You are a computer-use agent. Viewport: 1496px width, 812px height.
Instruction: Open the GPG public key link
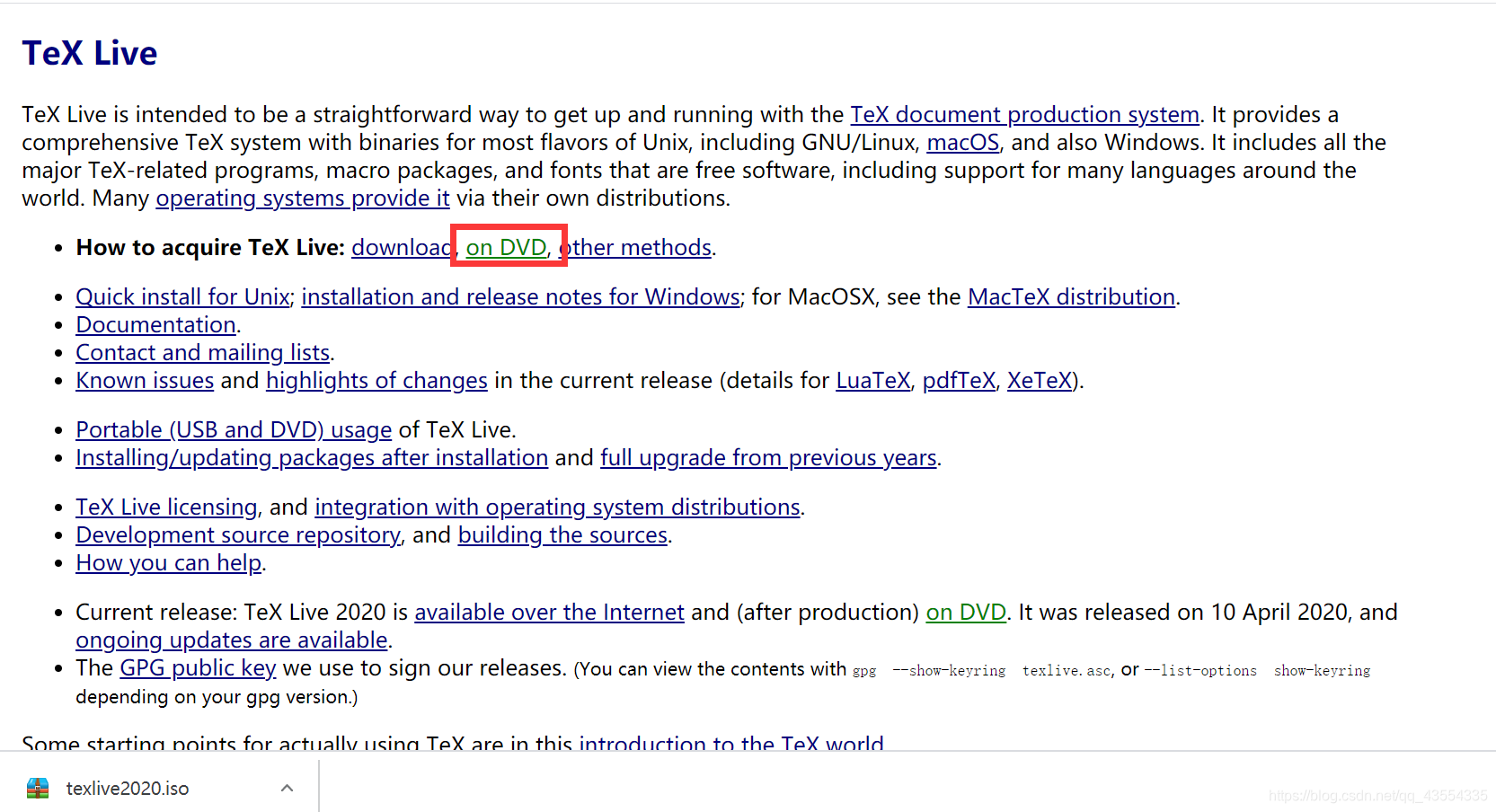[x=198, y=668]
